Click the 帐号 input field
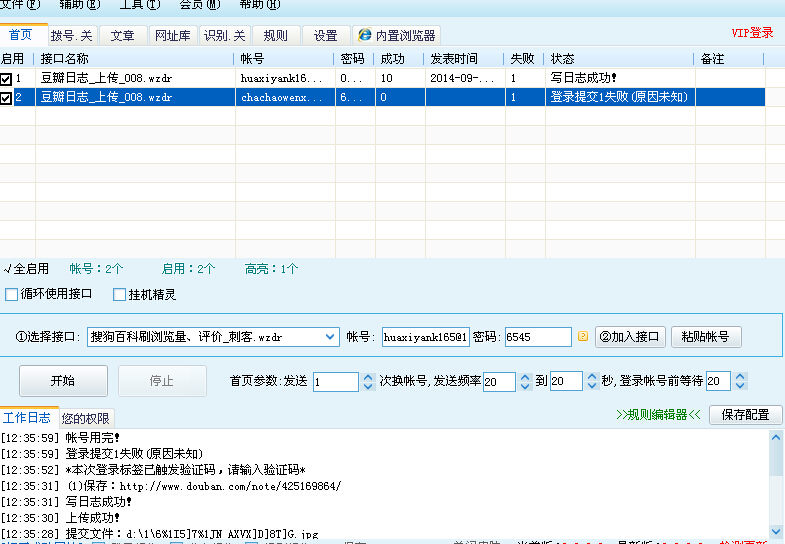Screen dimensions: 785x544 [425, 337]
